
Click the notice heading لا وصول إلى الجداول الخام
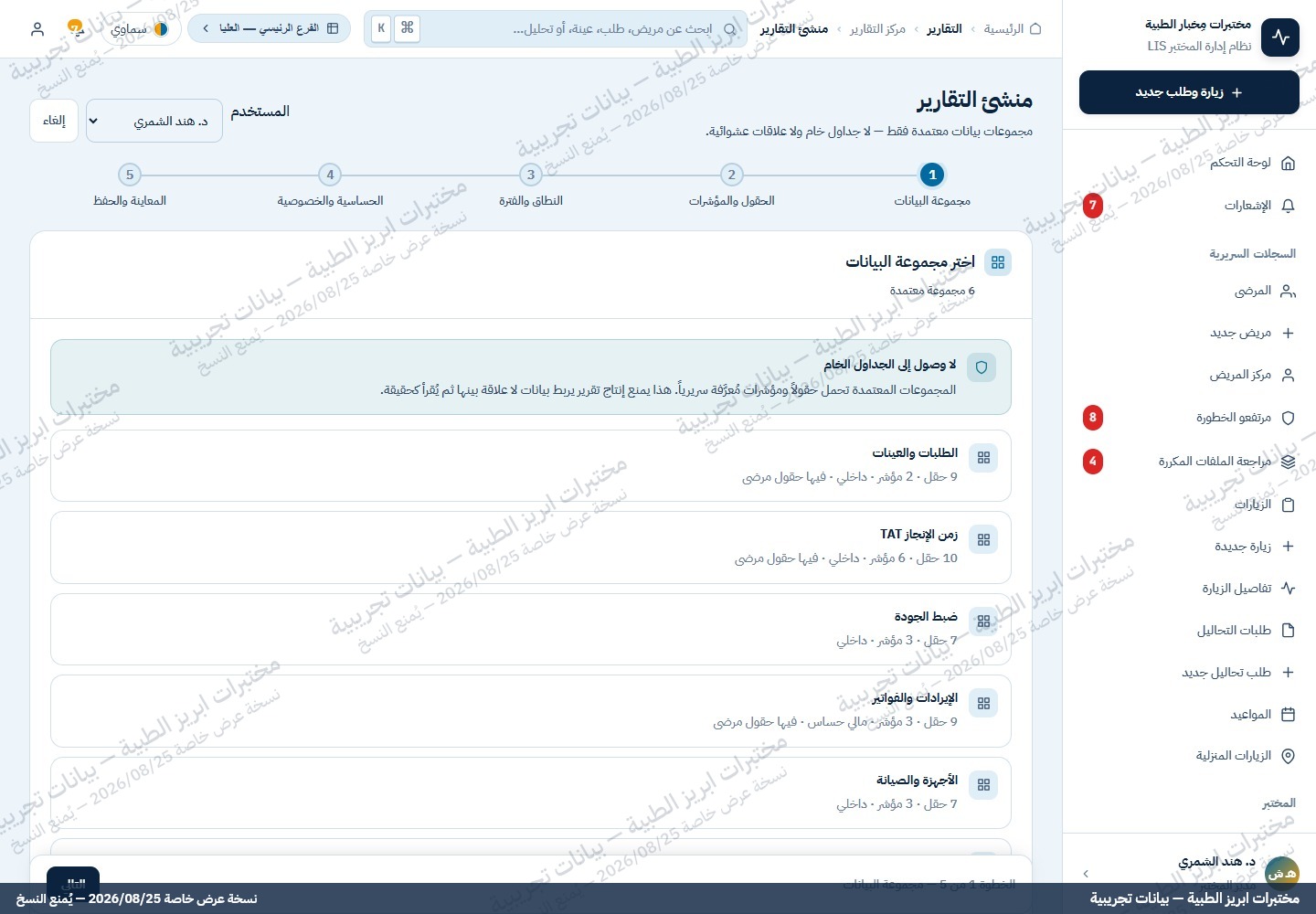tap(890, 365)
